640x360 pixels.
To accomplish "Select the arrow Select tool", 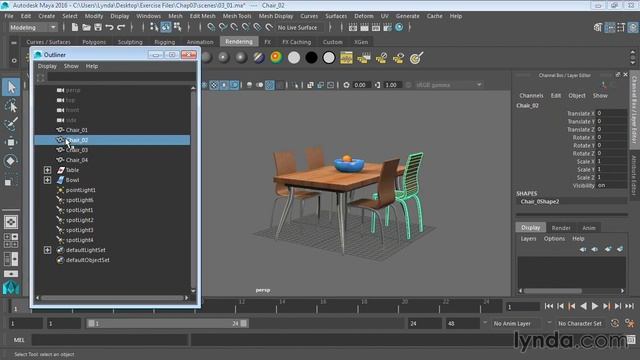I will (11, 87).
